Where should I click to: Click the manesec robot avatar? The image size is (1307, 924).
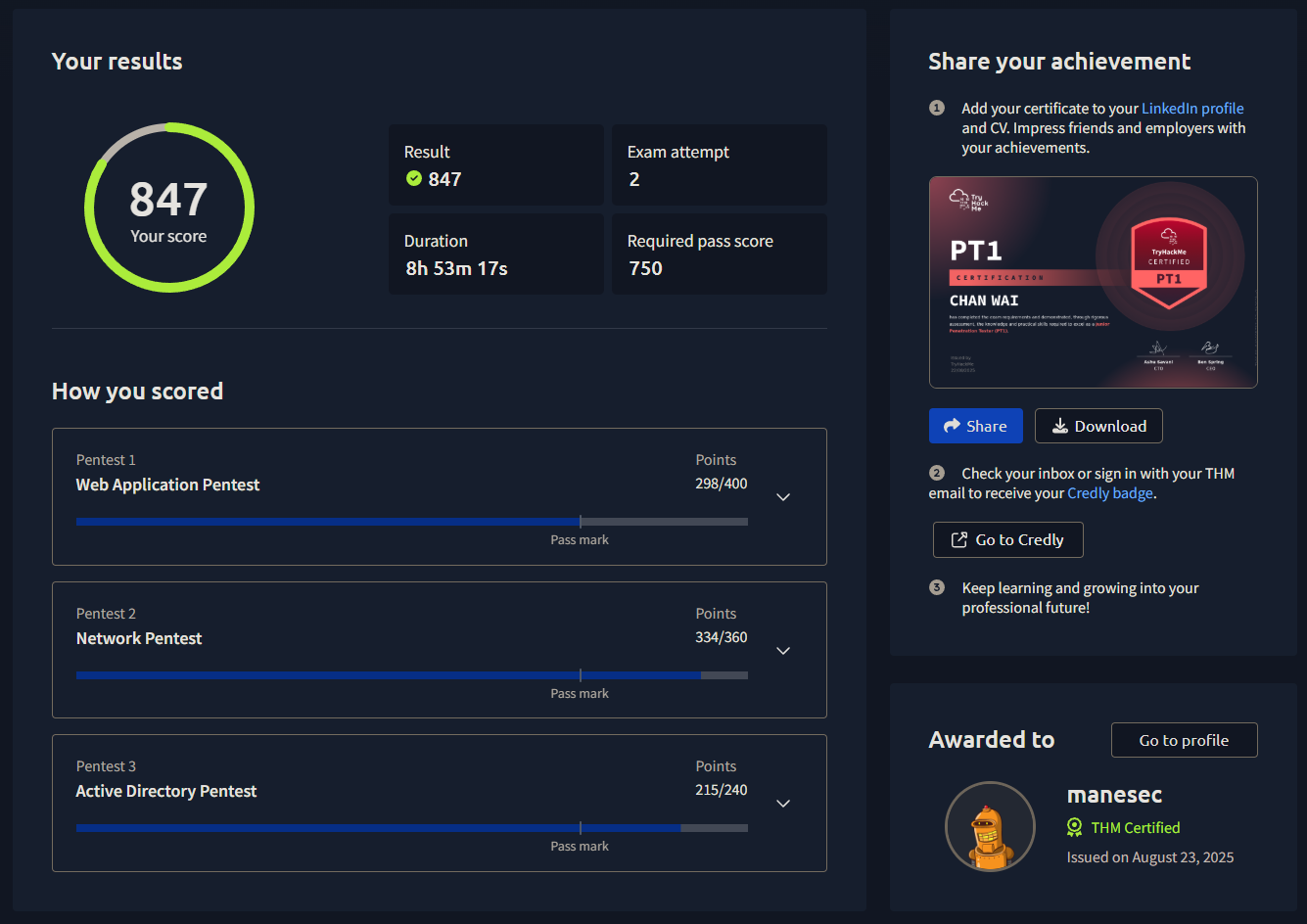click(990, 826)
